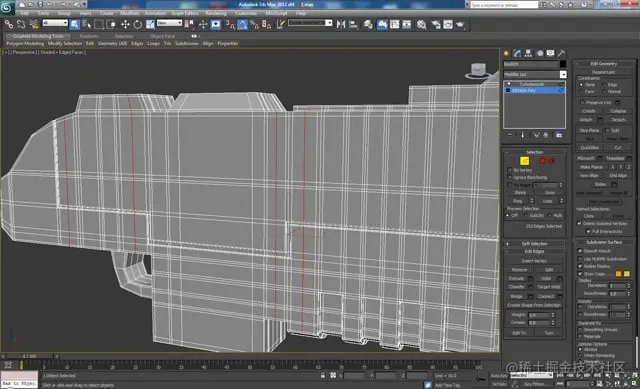Switch to the Motion command panel
Screen dimensions: 640x389
540,53
